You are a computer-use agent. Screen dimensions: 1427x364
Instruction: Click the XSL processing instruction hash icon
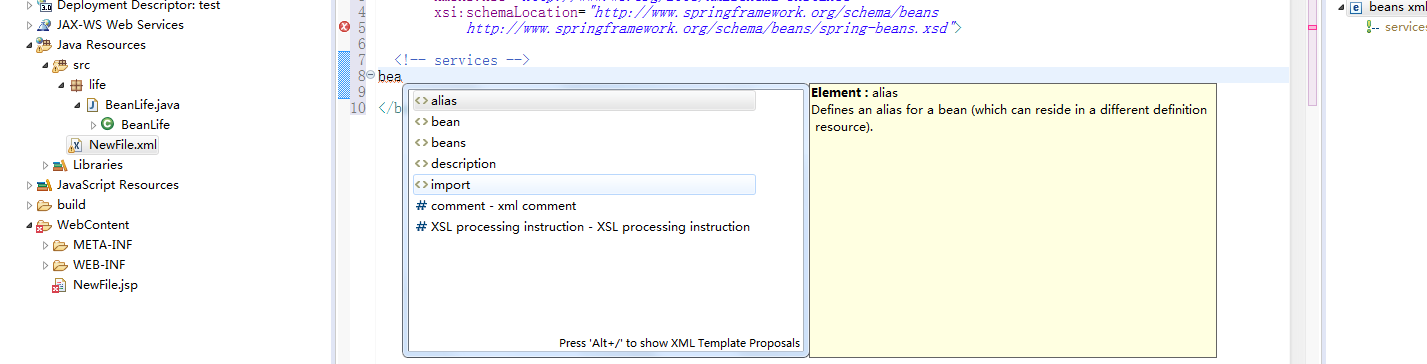(x=421, y=227)
